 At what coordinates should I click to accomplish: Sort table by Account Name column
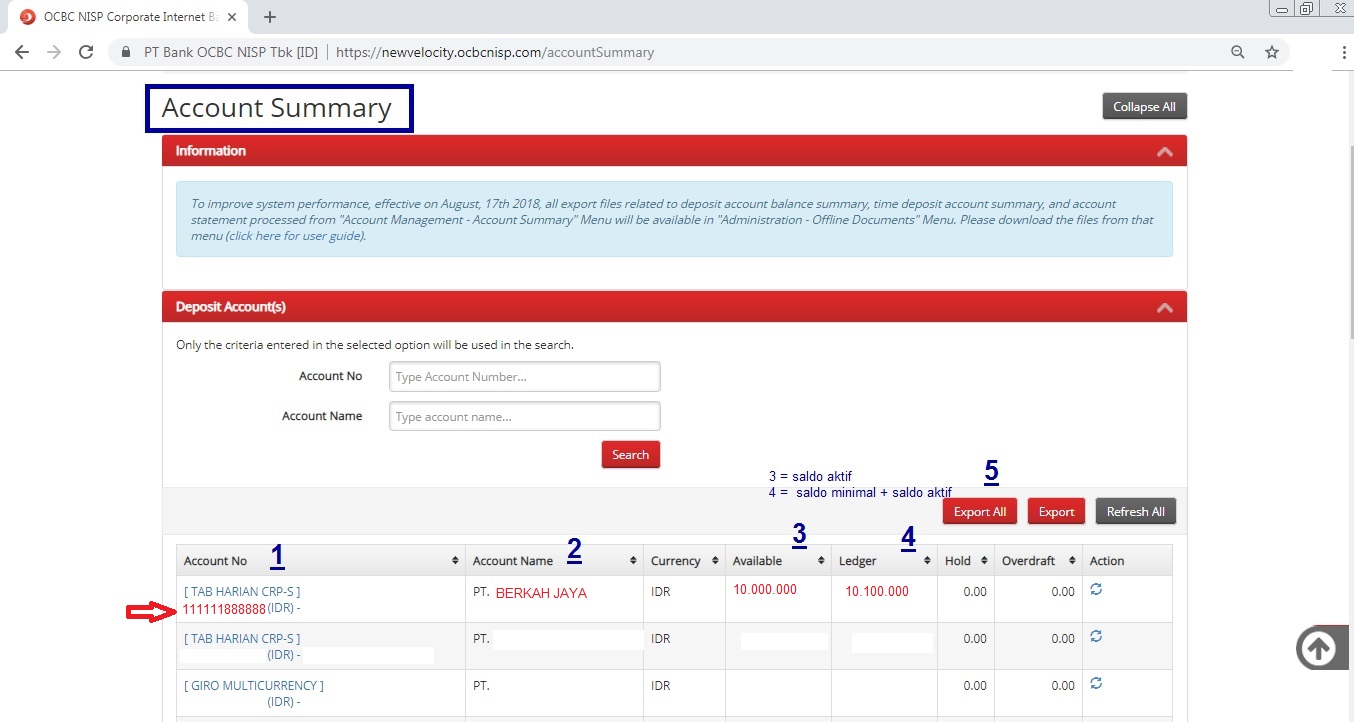633,561
